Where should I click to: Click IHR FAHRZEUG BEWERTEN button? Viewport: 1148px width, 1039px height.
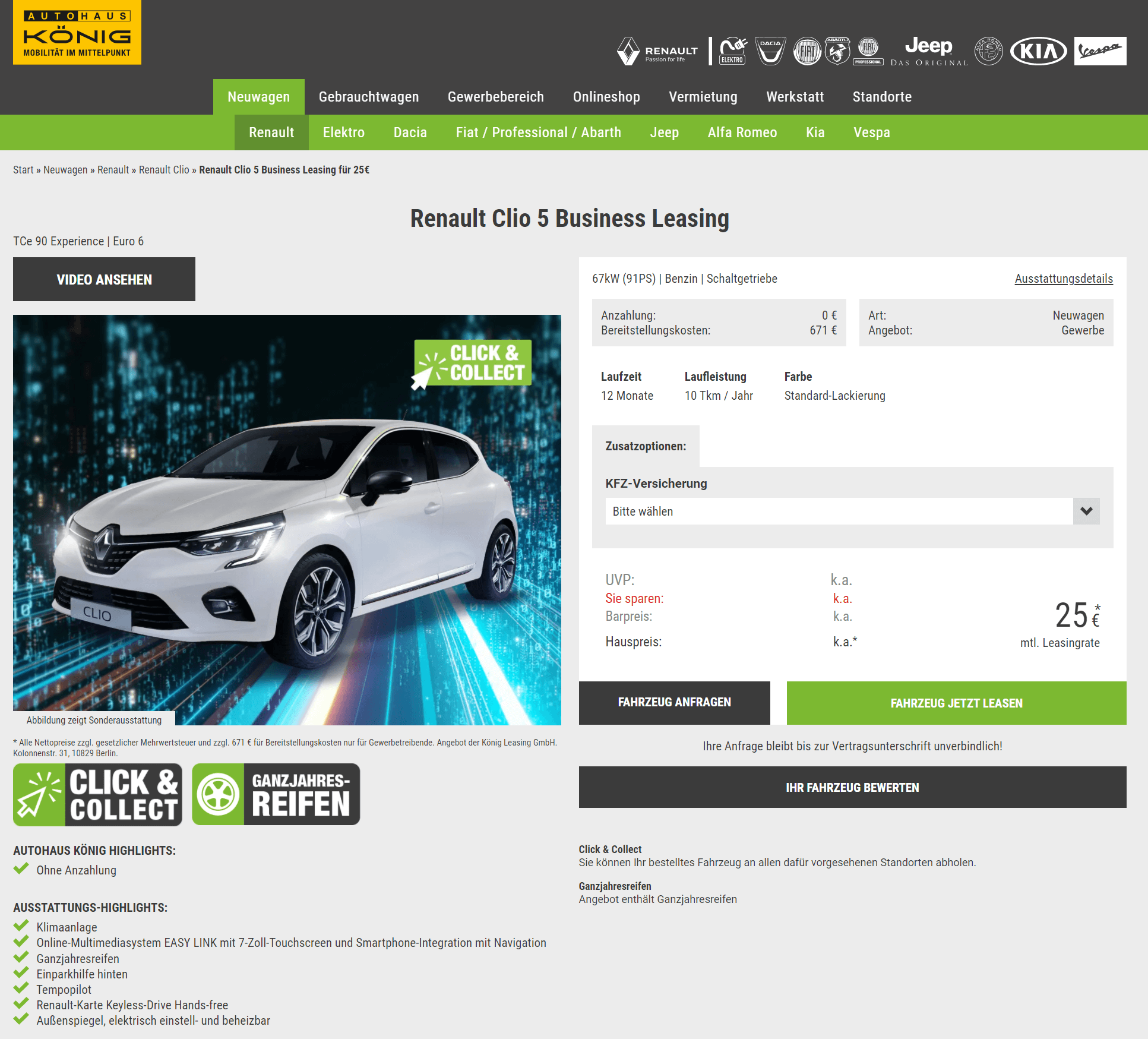click(853, 787)
